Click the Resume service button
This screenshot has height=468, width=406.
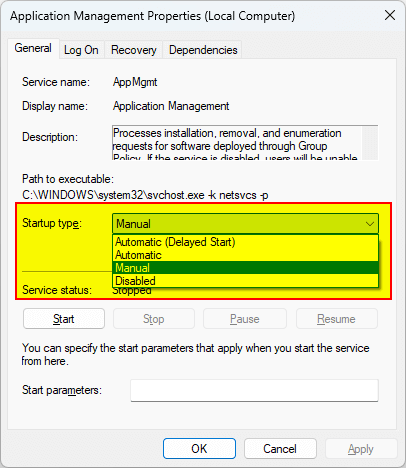337,319
